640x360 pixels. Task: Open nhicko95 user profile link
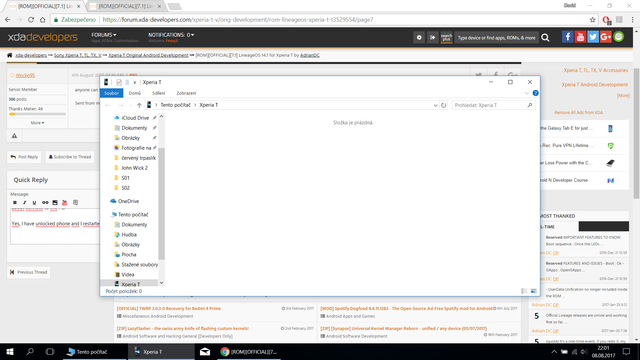(x=25, y=76)
